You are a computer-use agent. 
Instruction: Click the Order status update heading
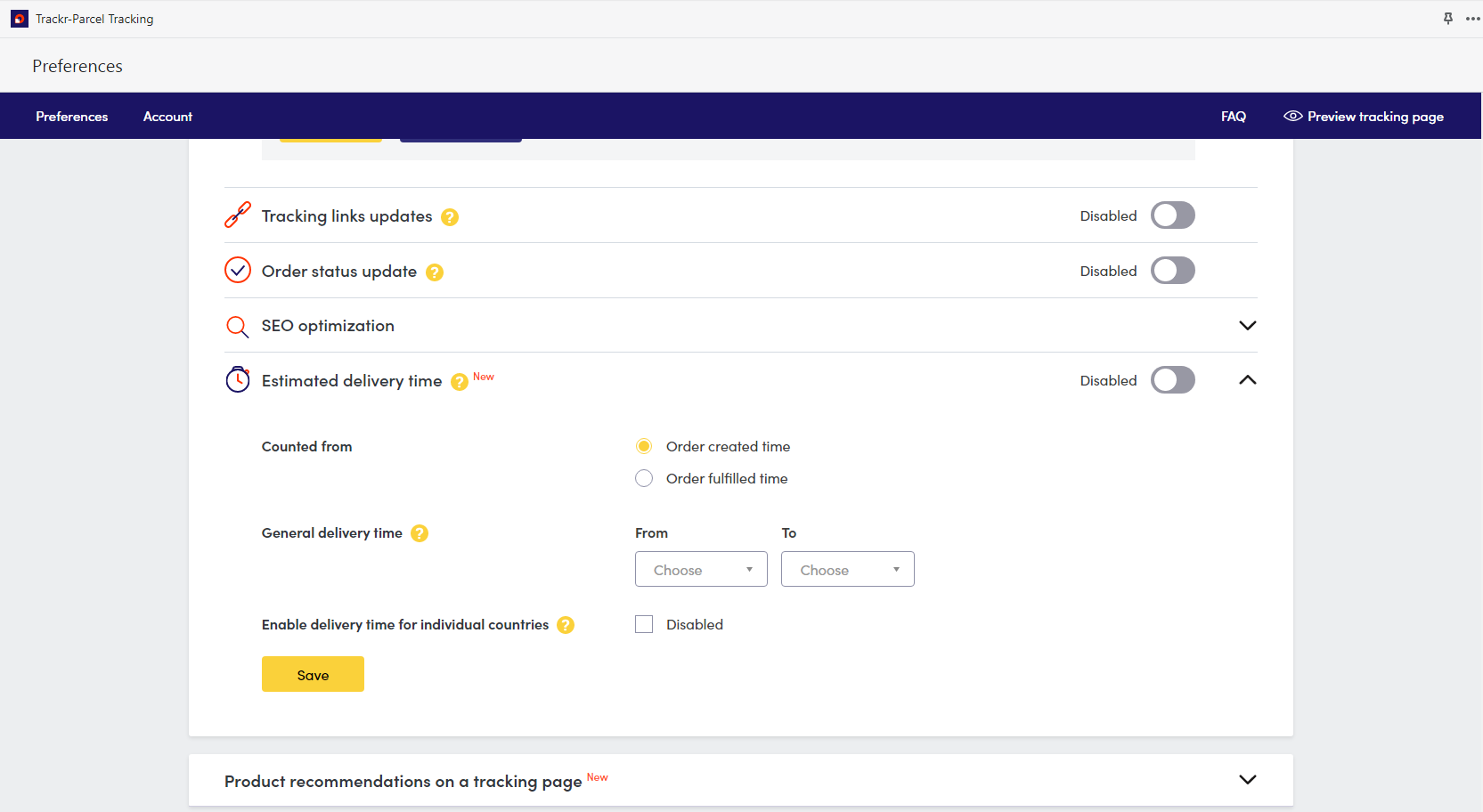click(x=339, y=272)
